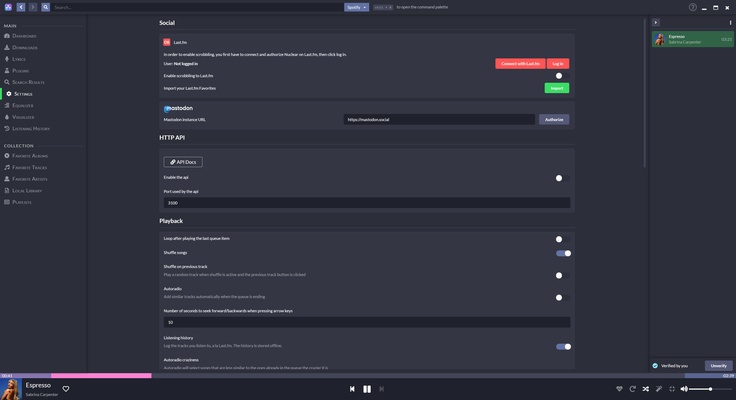Viewport: 736px width, 400px height.
Task: Click the Espresso album art in player
Action: tap(11, 389)
